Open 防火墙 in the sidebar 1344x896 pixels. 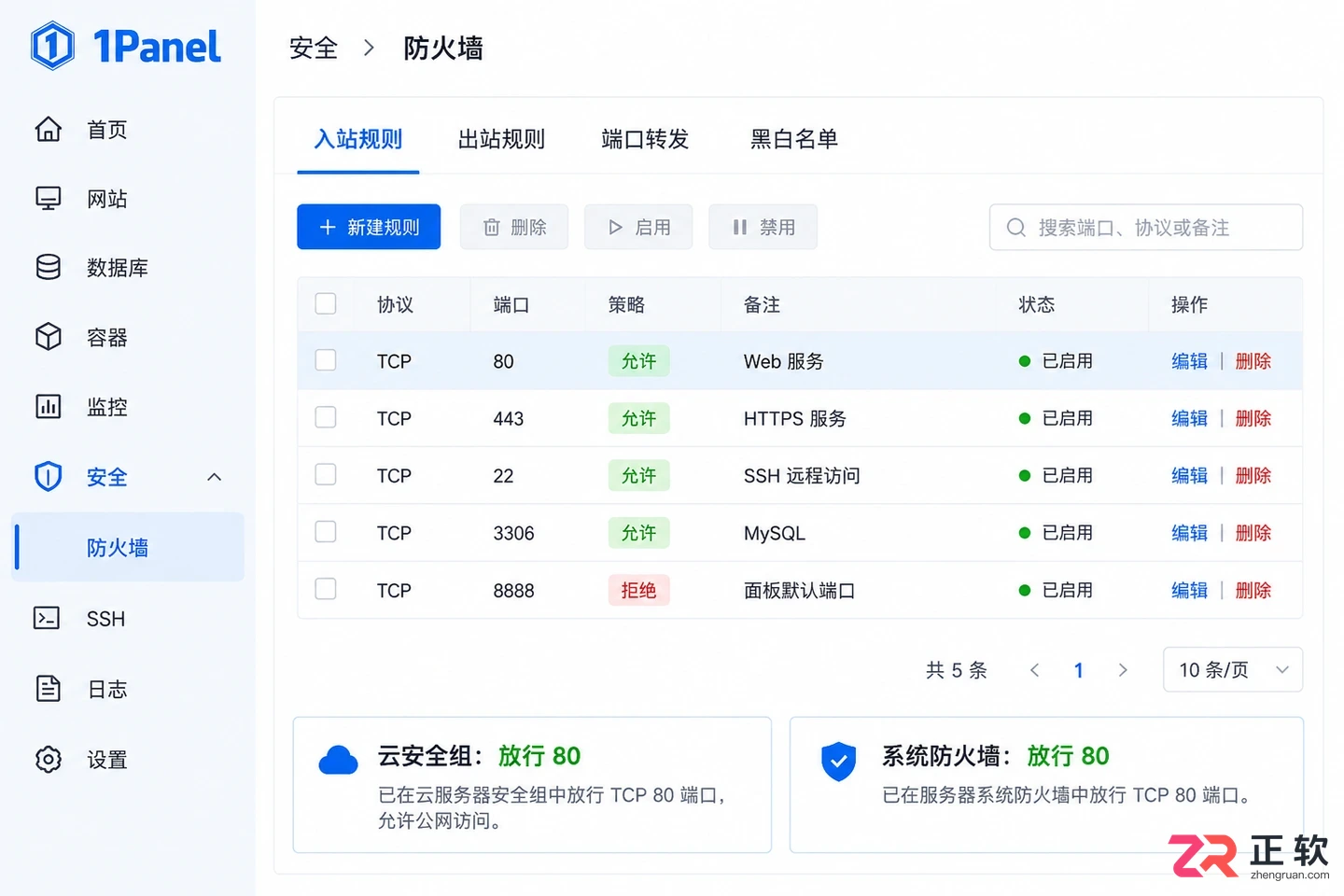128,547
